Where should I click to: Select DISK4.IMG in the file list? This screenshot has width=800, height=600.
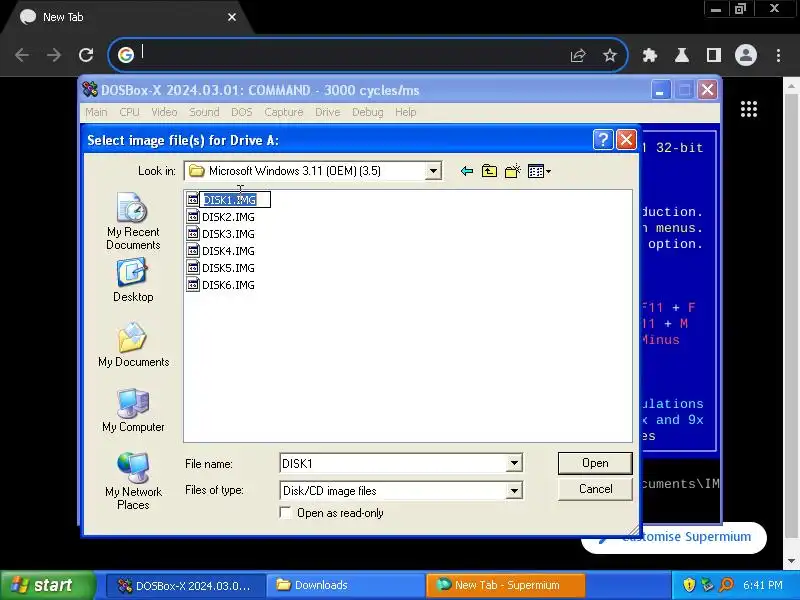click(x=221, y=251)
